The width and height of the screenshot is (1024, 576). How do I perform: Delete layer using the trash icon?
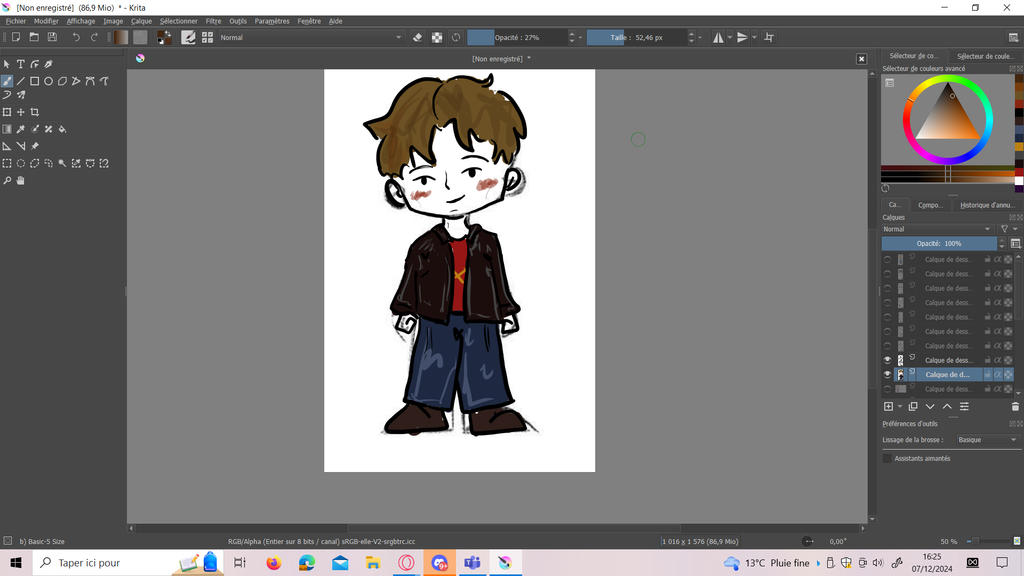pyautogui.click(x=1015, y=407)
